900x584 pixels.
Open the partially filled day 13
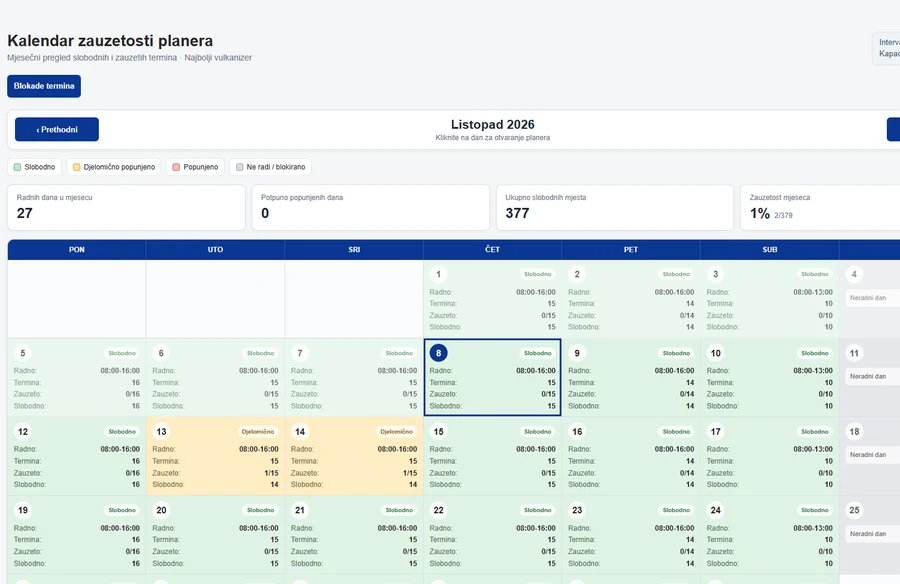(x=215, y=456)
